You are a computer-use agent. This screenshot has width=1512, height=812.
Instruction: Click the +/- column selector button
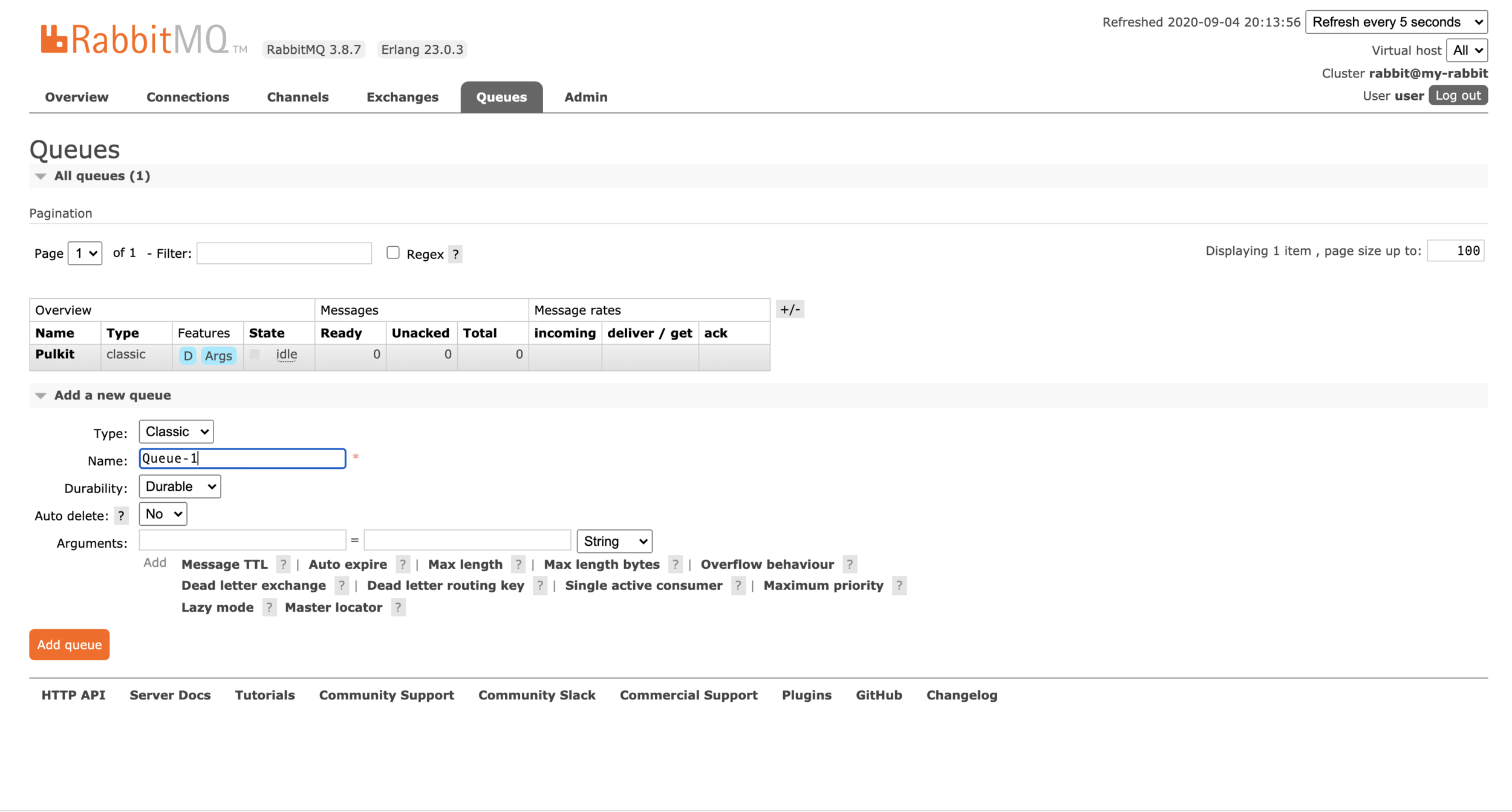pyautogui.click(x=790, y=310)
